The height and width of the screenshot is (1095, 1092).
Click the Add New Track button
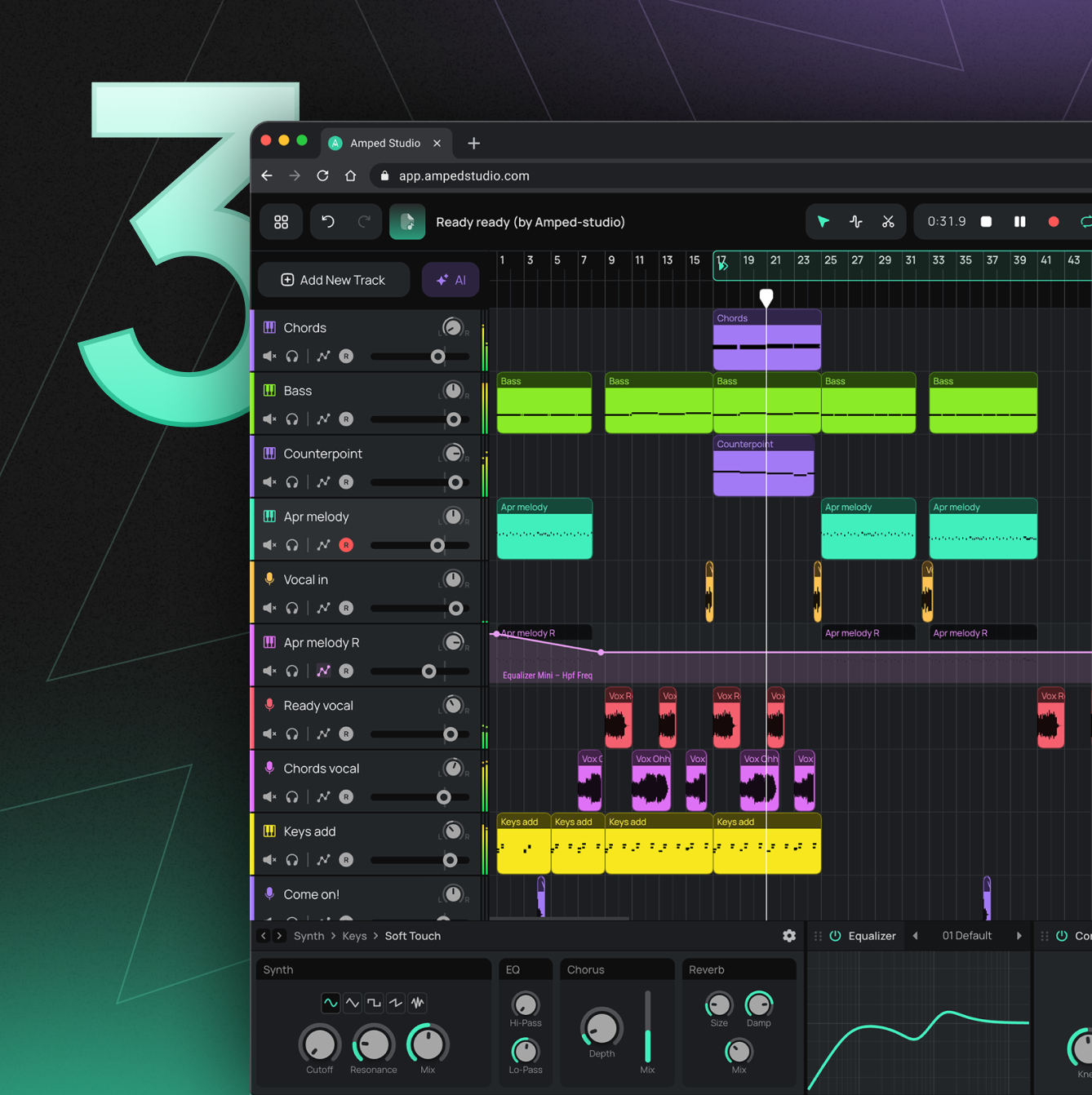point(333,280)
